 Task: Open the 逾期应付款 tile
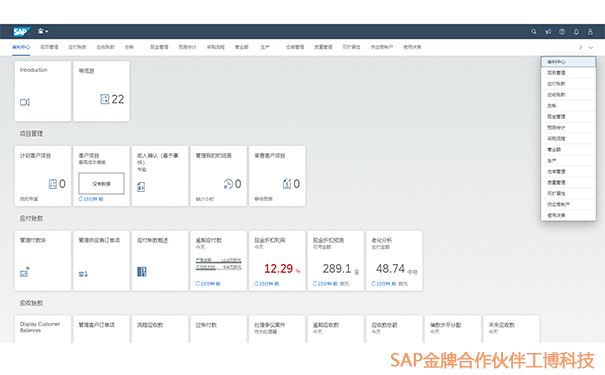pos(218,261)
